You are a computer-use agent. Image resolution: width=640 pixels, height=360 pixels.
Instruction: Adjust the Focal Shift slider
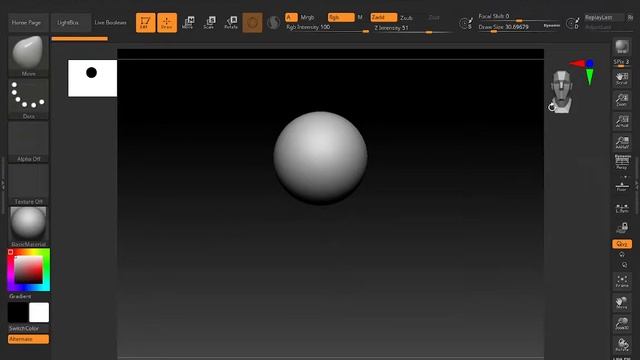coord(518,17)
